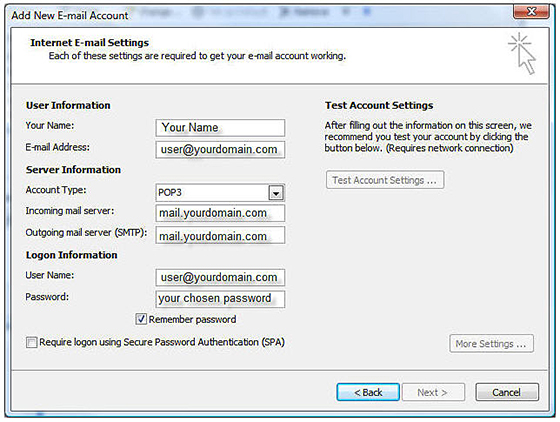Click the Logon Information section label
The image size is (560, 422).
tap(71, 255)
